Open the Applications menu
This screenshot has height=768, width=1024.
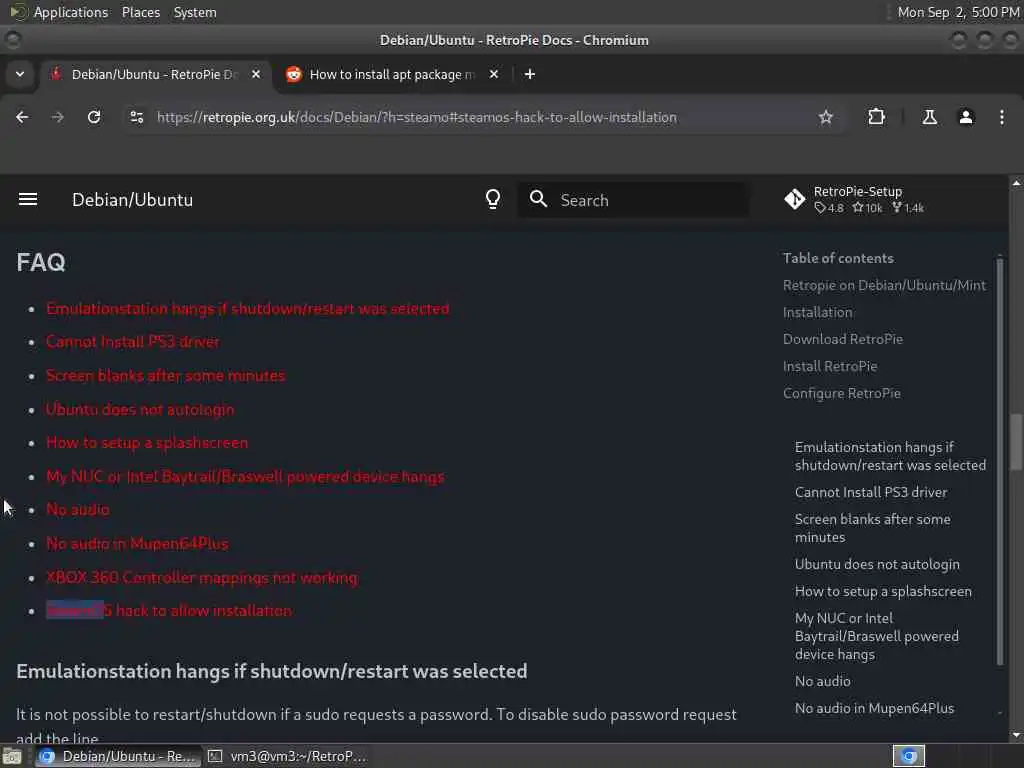coord(71,12)
